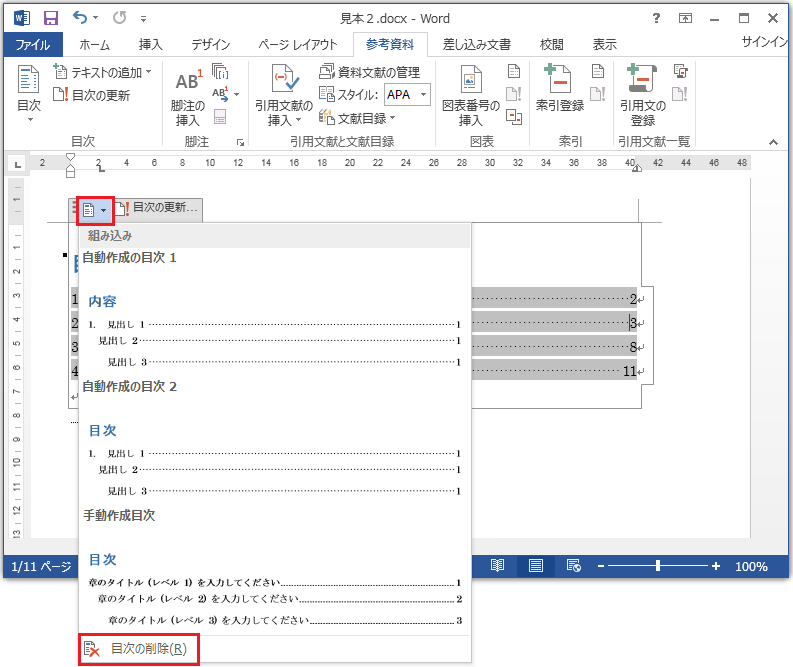The height and width of the screenshot is (667, 793).
Task: Switch to Print Layout view in status bar
Action: [536, 566]
